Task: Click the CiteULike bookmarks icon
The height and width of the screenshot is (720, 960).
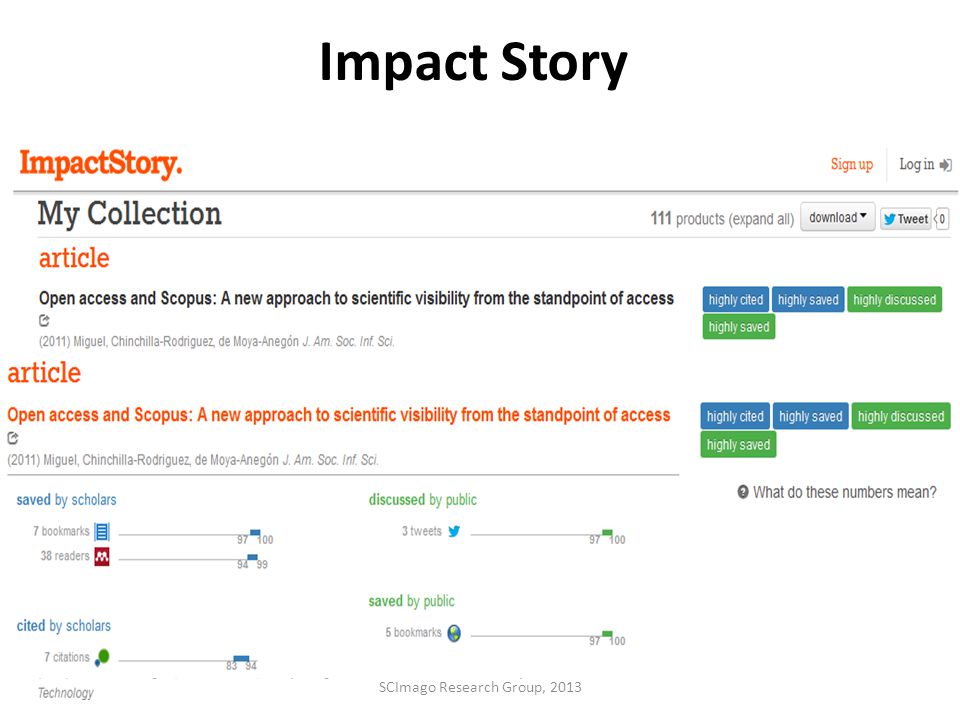Action: (102, 531)
